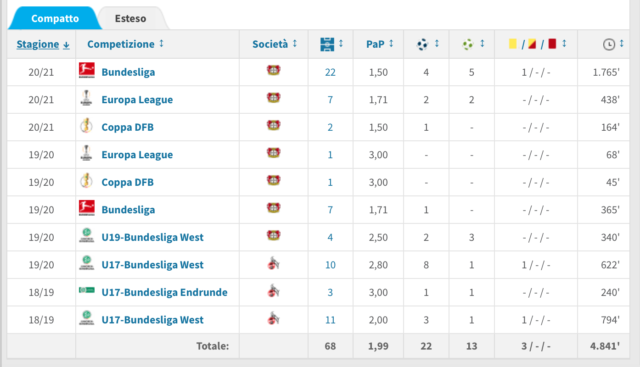Sort by the yellow and red cards icons
Screen dimensions: 640x367
(533, 44)
